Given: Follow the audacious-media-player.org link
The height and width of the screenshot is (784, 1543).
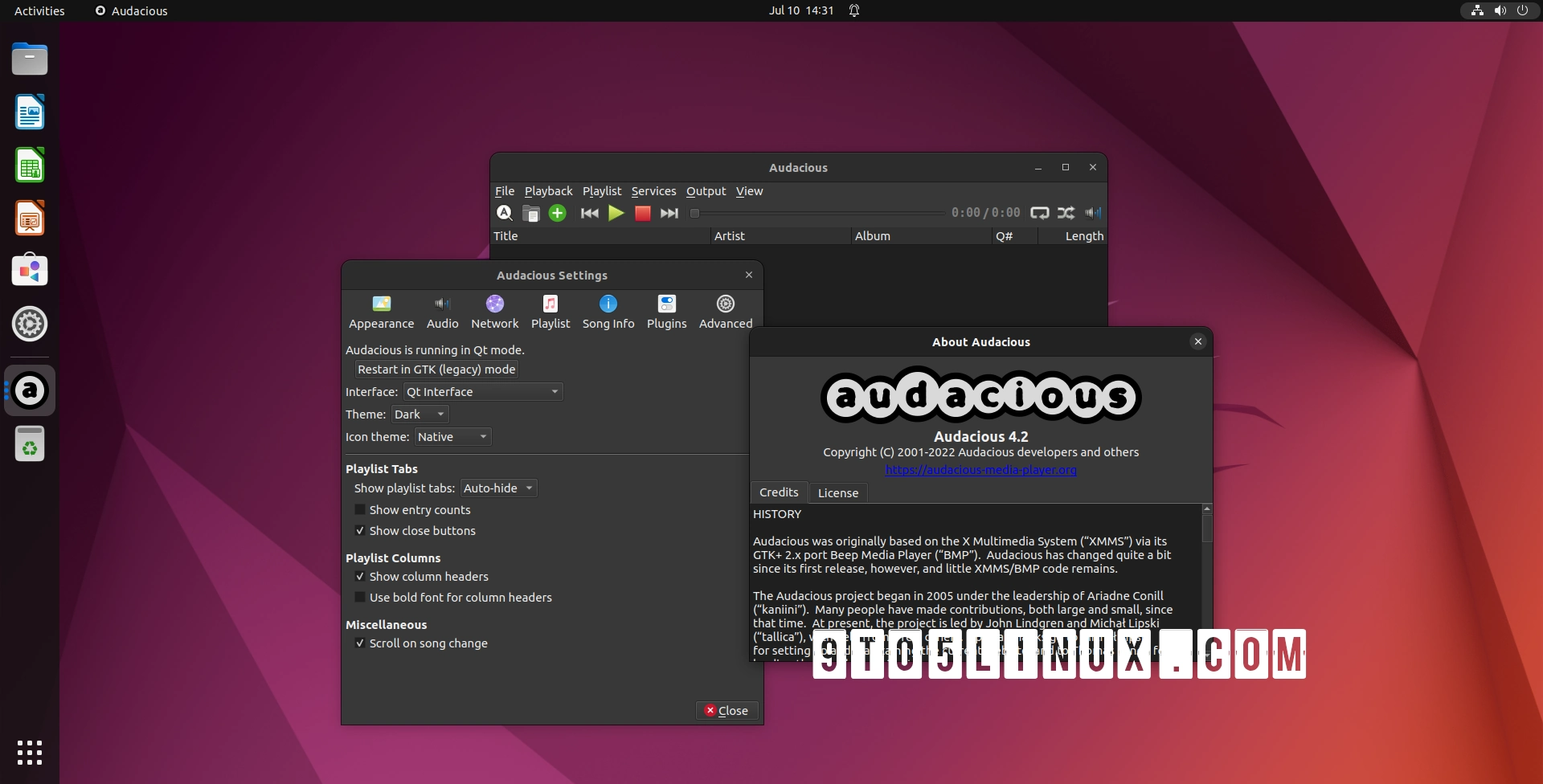Looking at the screenshot, I should coord(980,470).
